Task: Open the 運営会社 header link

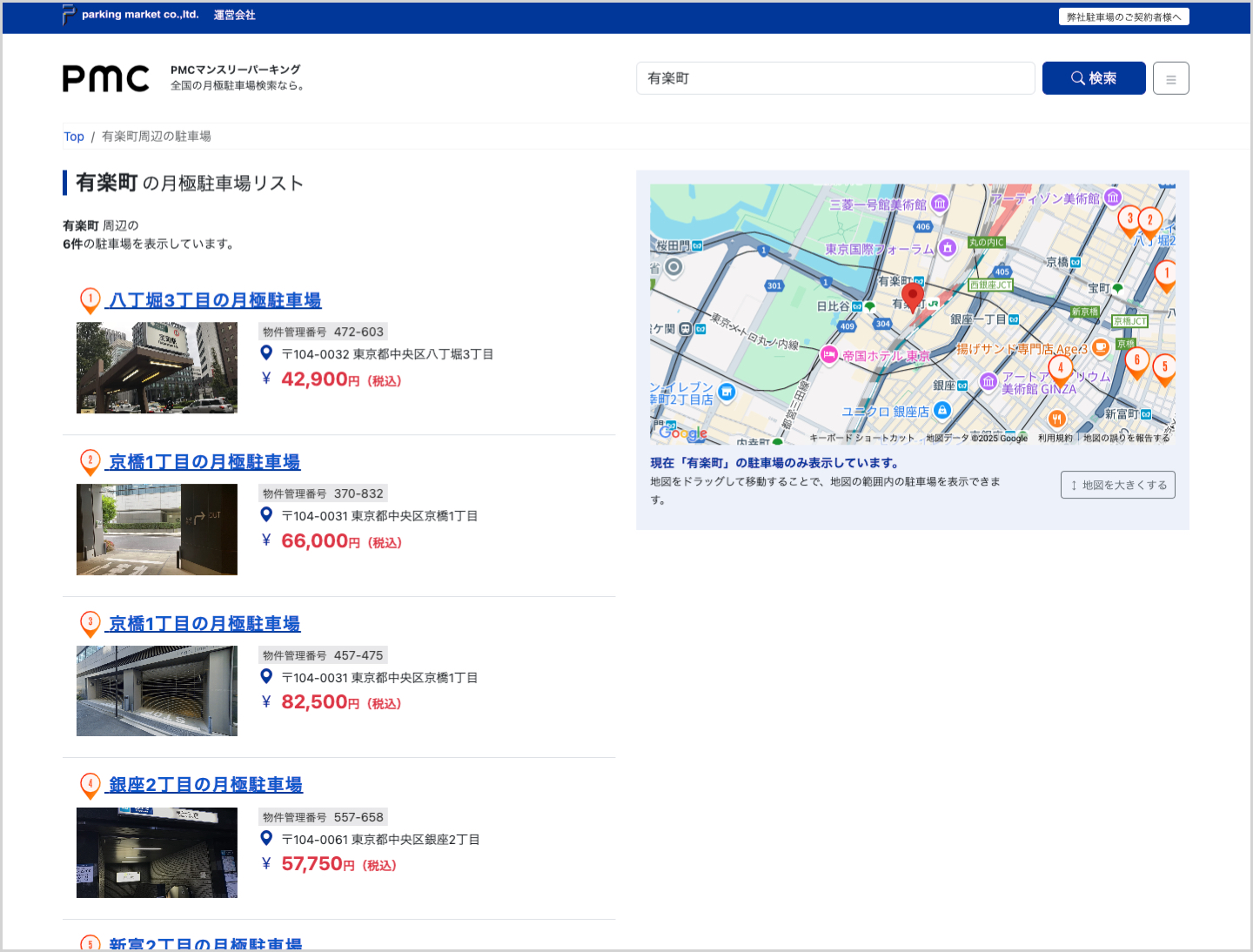Action: (235, 15)
